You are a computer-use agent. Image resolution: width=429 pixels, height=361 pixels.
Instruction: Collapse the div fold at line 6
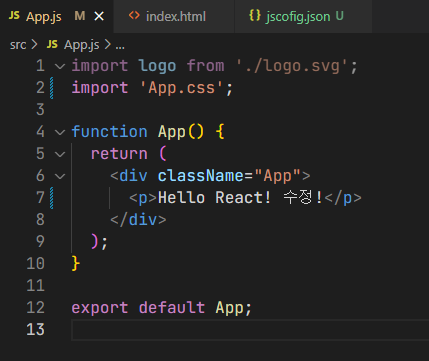(x=60, y=176)
